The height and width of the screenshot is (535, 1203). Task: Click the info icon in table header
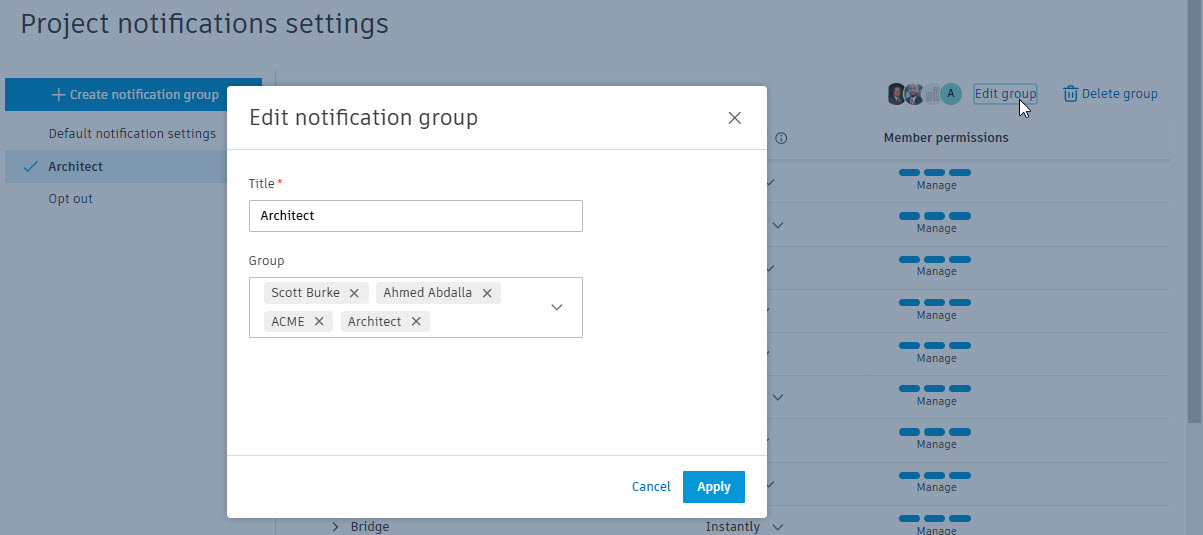pyautogui.click(x=782, y=138)
